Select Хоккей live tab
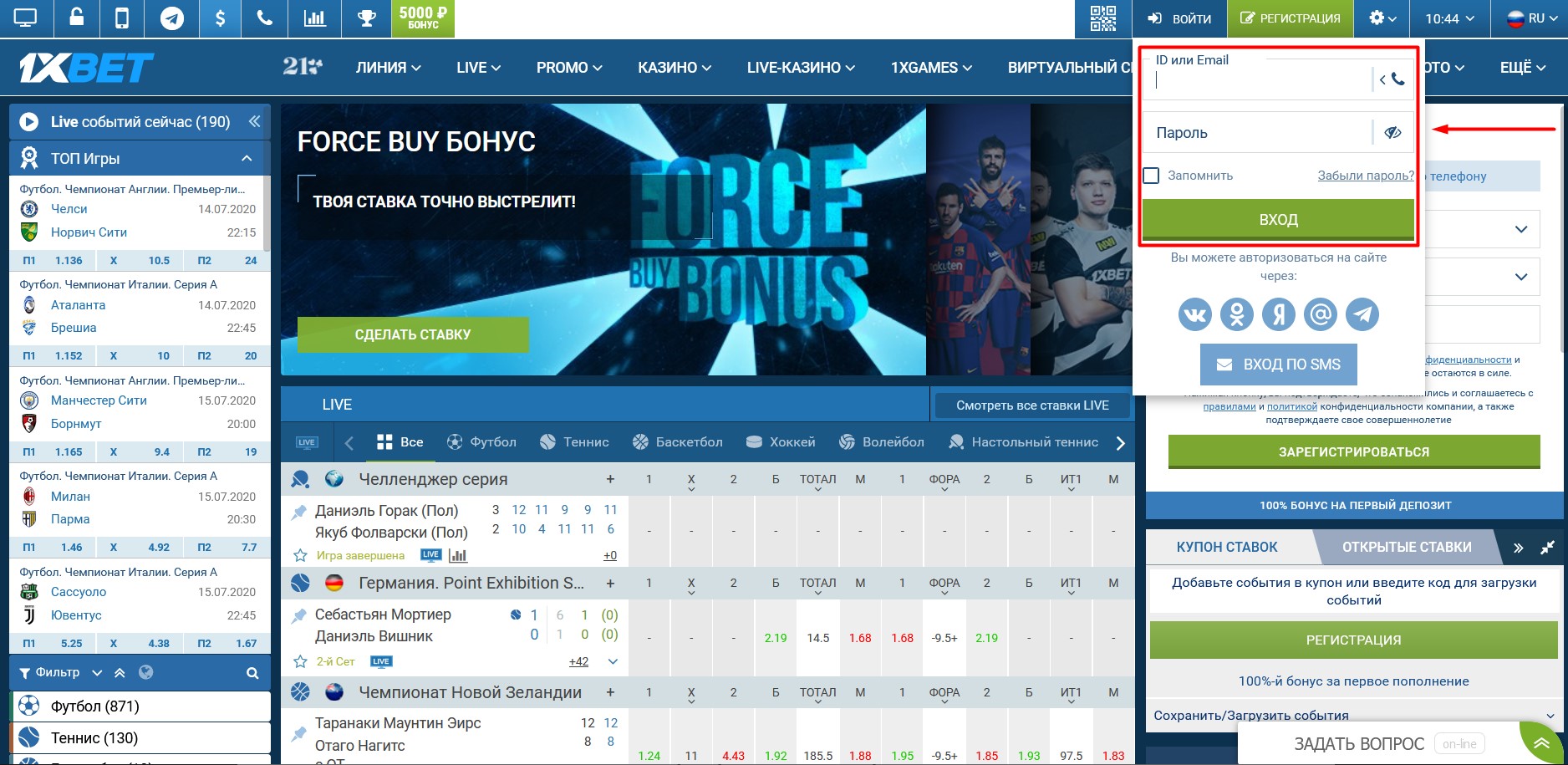 point(781,442)
